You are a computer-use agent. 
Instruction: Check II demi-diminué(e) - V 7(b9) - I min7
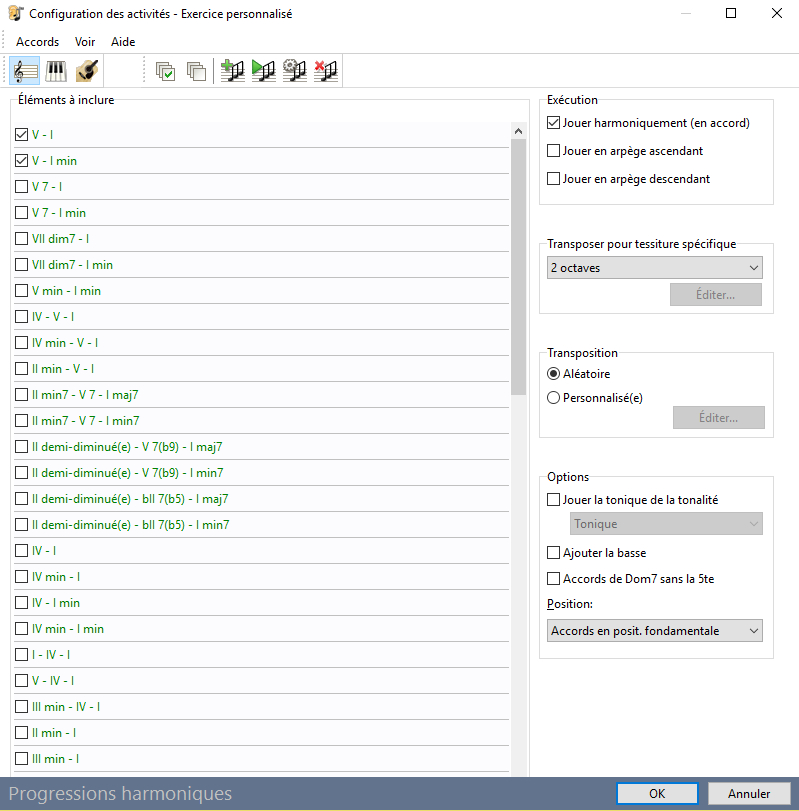(21, 473)
